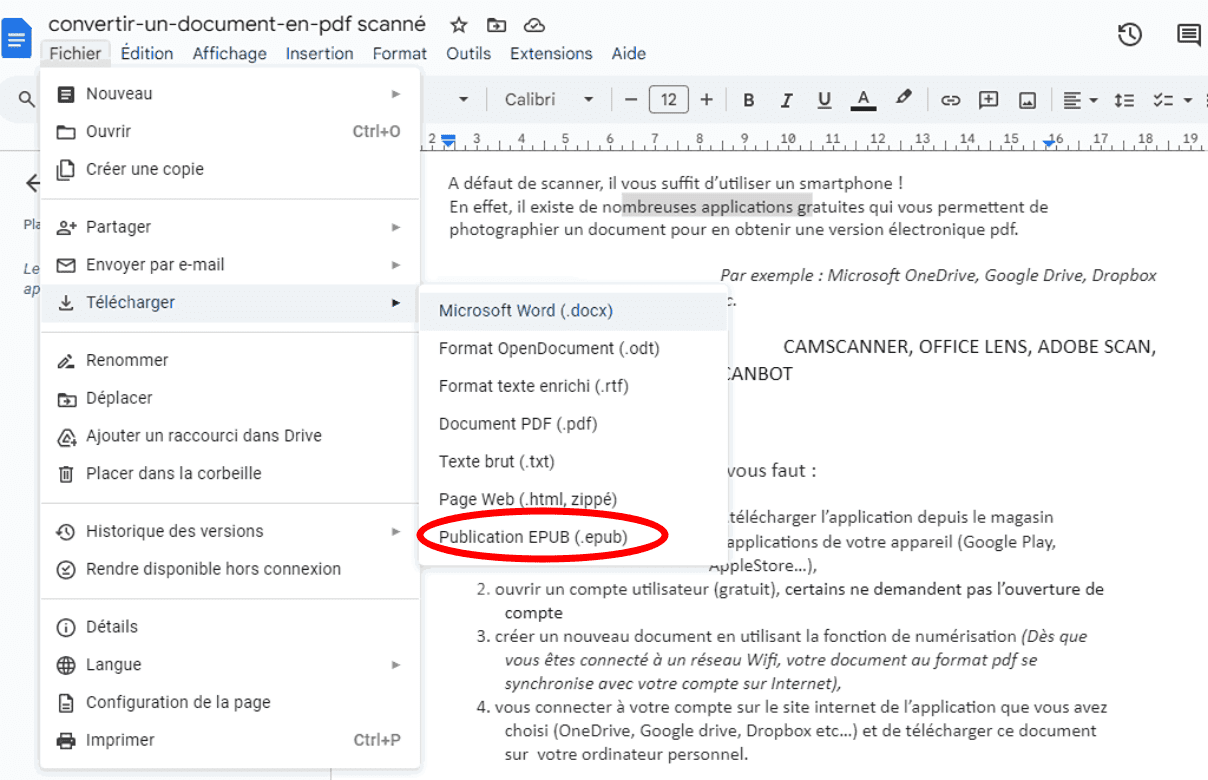This screenshot has width=1208, height=780.
Task: Open the Format menu
Action: [400, 53]
